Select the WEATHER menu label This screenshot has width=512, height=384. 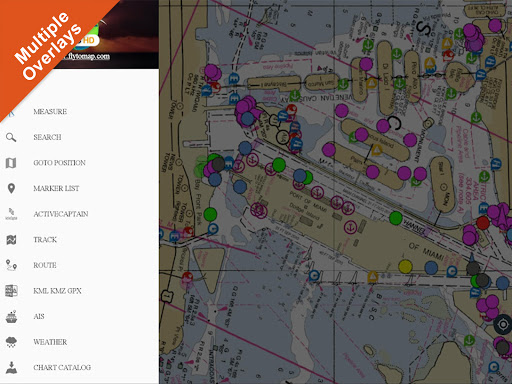(x=50, y=342)
